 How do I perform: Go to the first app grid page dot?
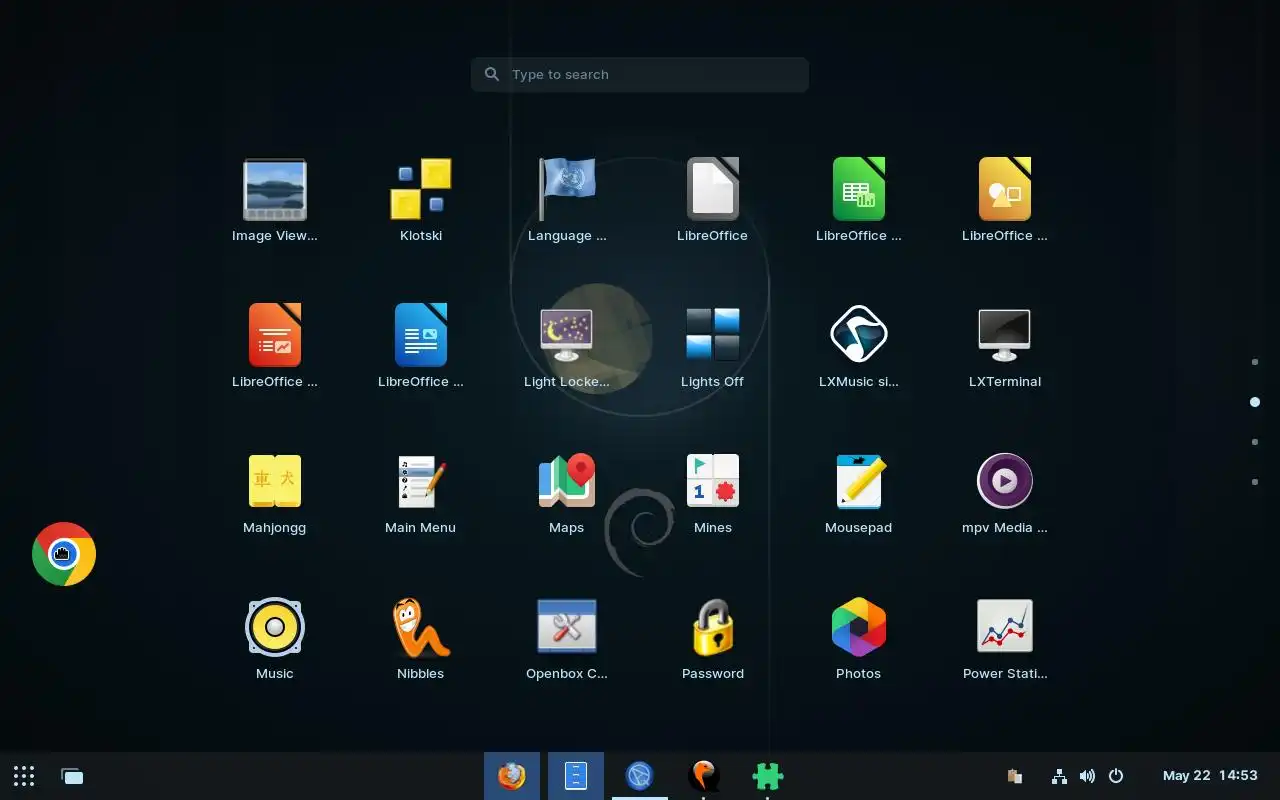point(1255,362)
